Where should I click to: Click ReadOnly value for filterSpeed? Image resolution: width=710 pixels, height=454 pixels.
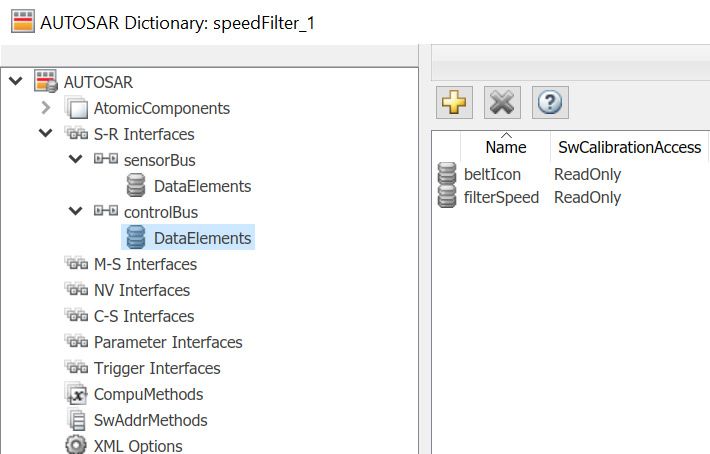pos(587,197)
